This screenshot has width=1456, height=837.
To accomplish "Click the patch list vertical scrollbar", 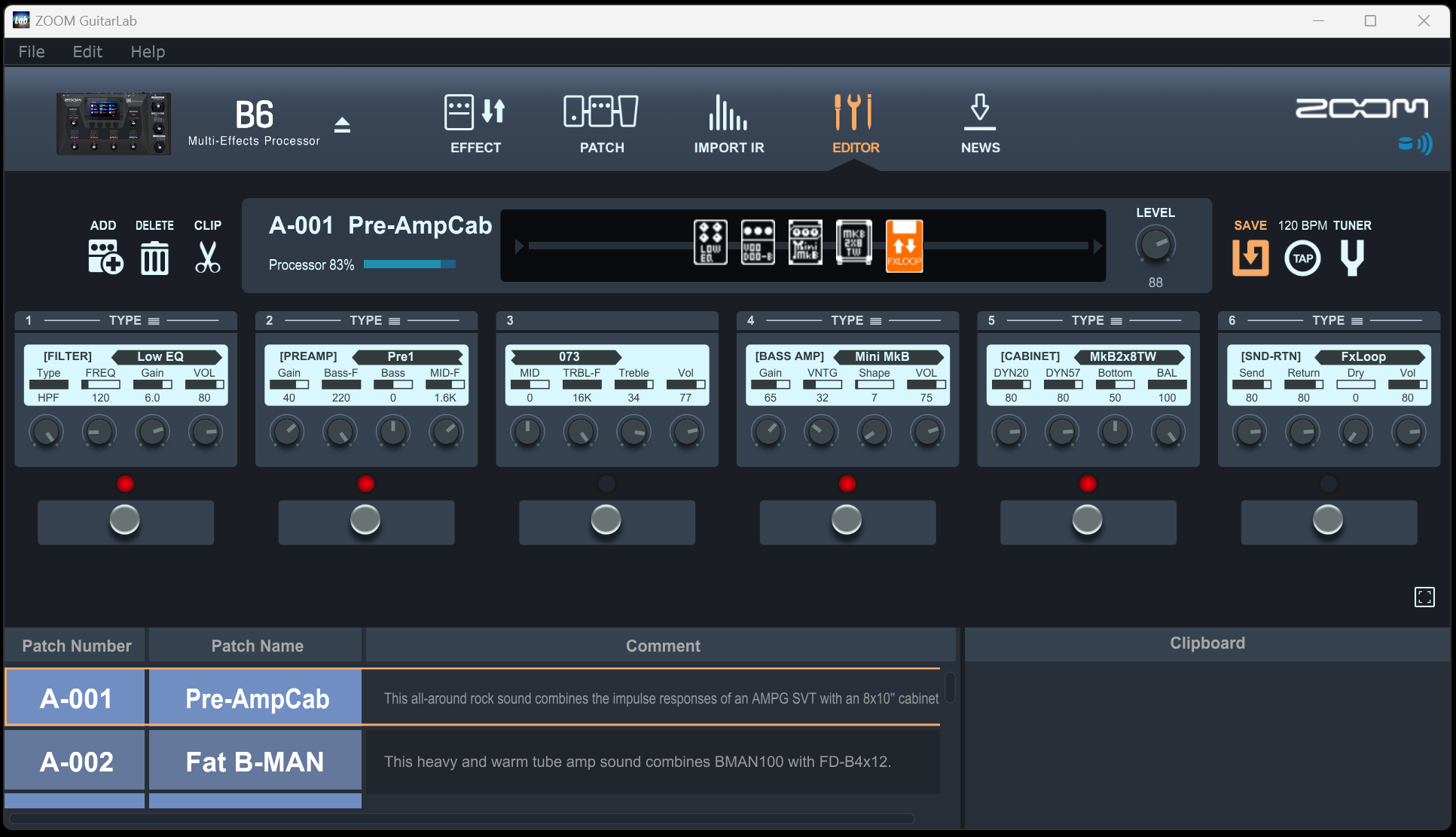I will click(x=951, y=687).
